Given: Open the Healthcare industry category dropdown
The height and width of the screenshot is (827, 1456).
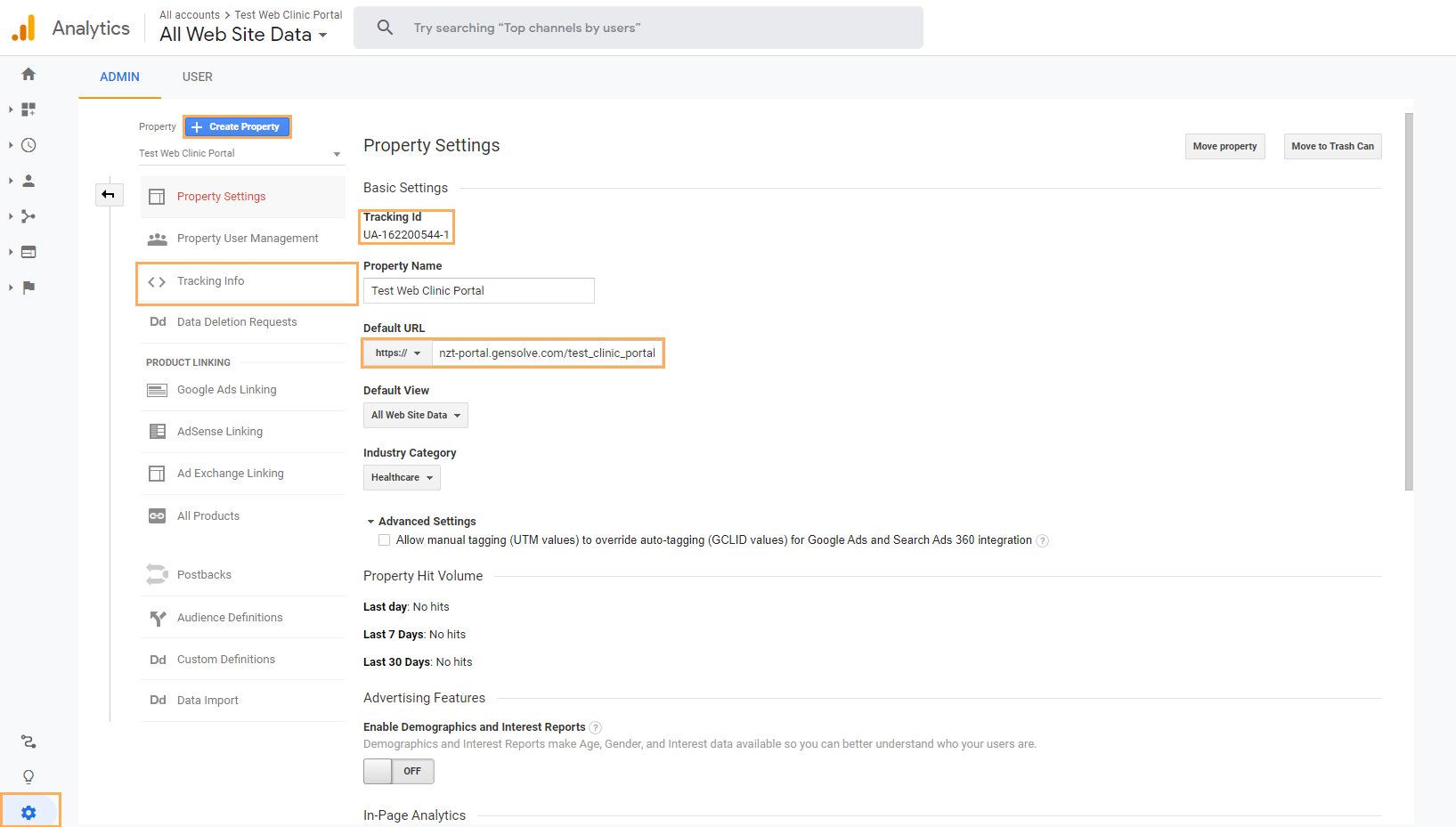Looking at the screenshot, I should pyautogui.click(x=402, y=478).
